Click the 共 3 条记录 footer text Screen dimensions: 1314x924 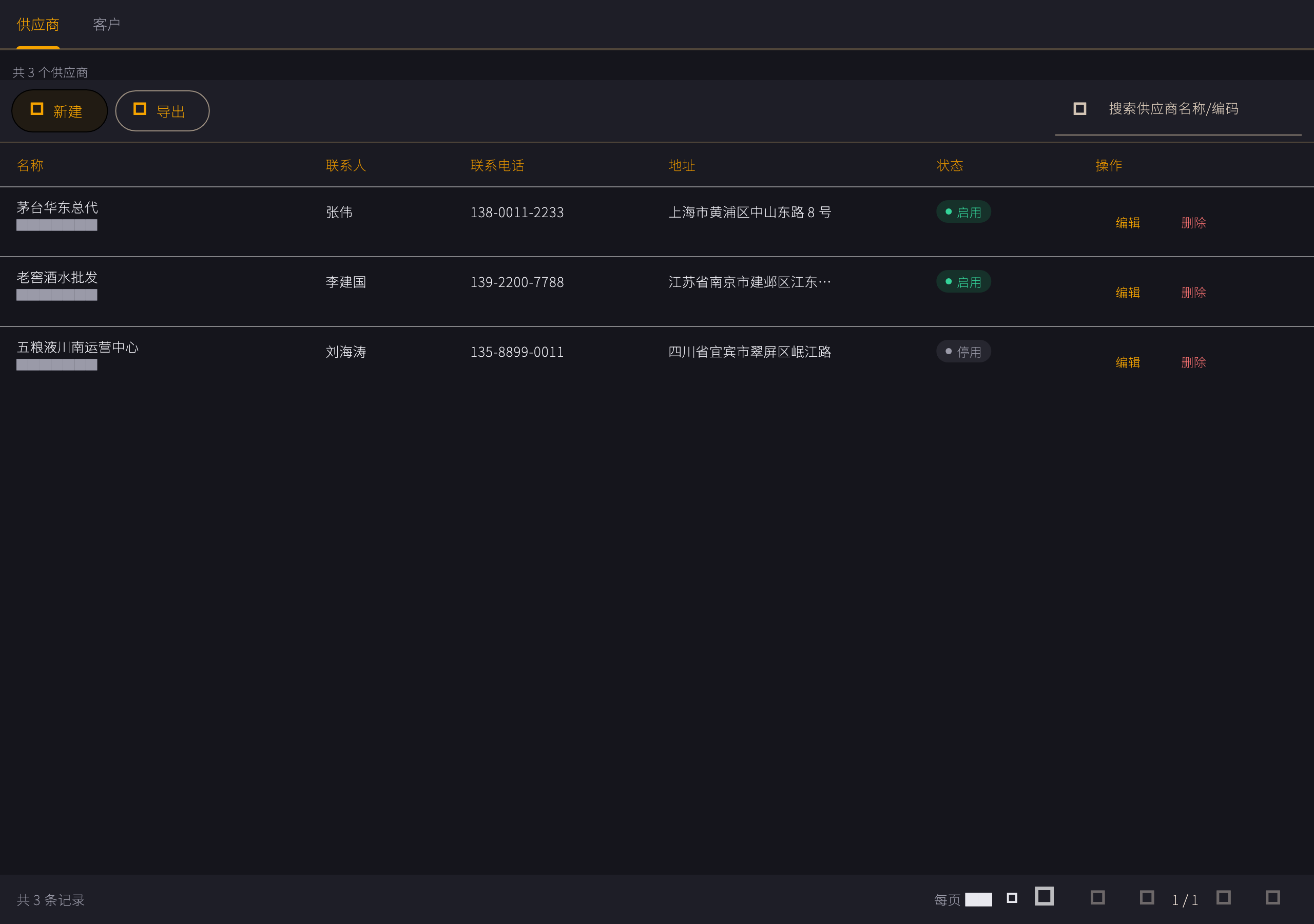point(50,900)
